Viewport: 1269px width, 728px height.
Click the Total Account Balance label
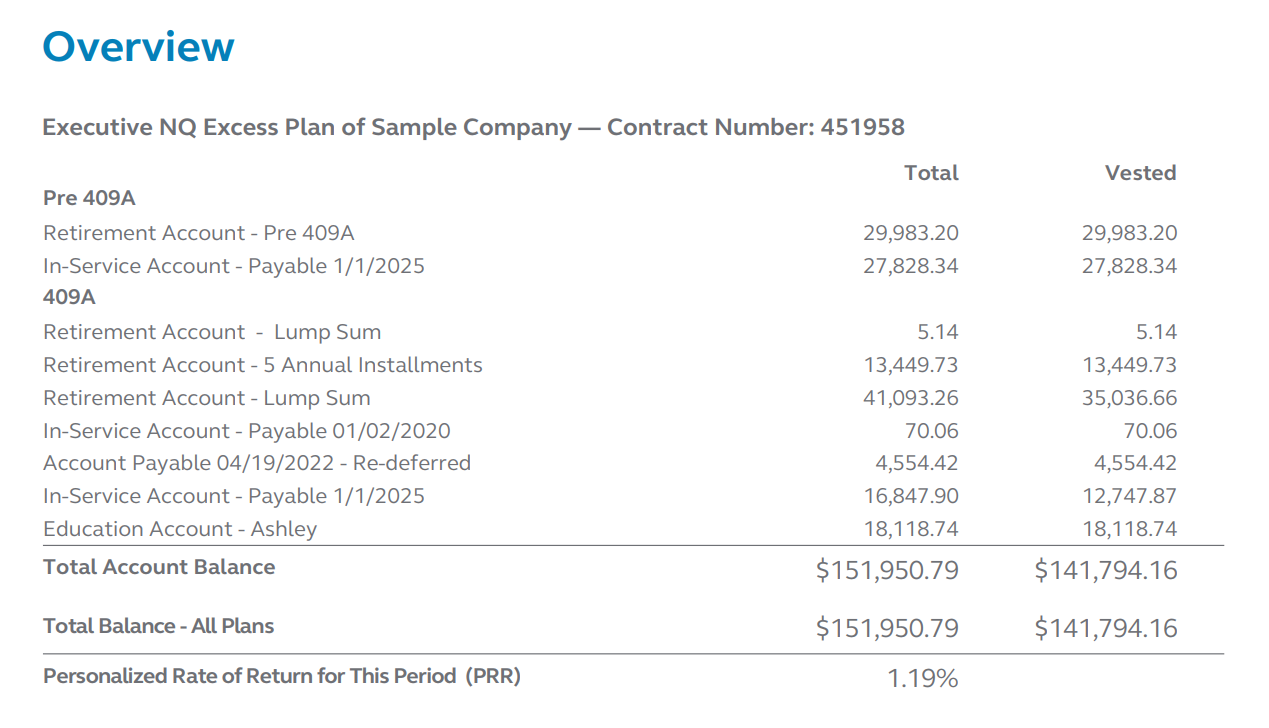pos(158,567)
